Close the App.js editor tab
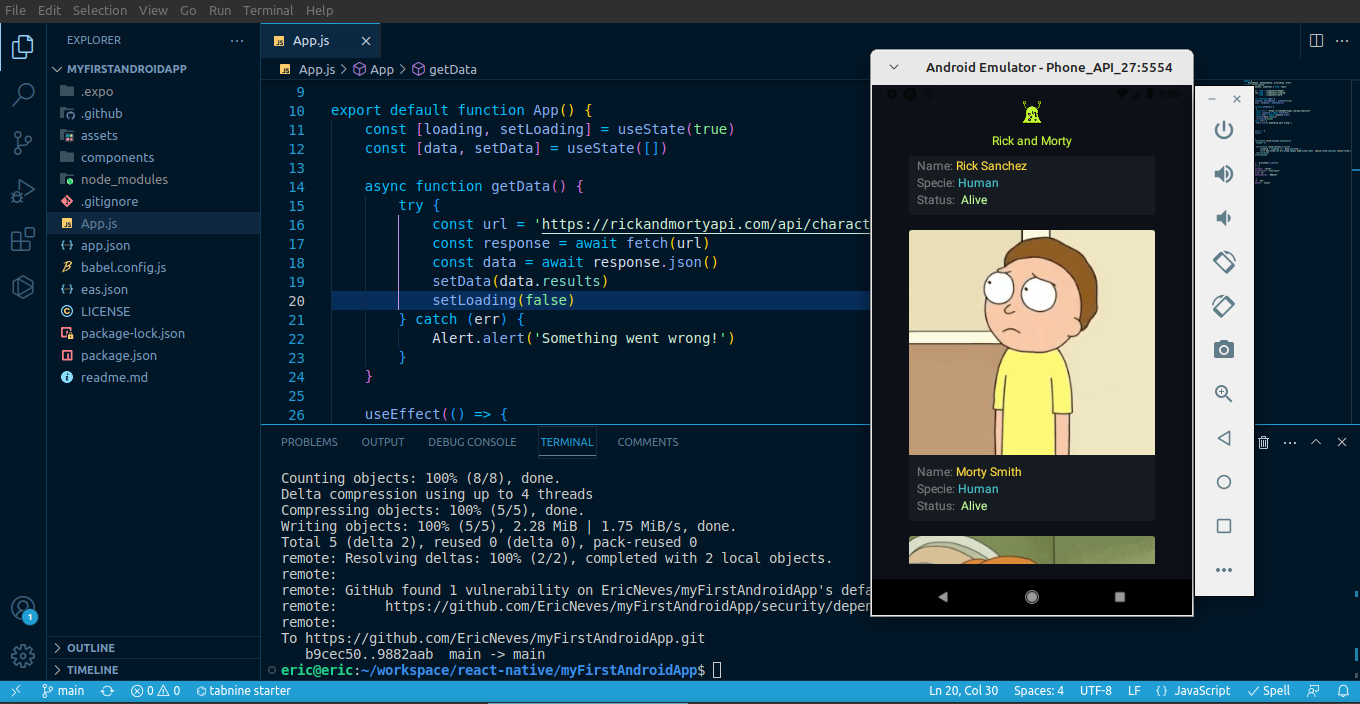 click(x=366, y=41)
